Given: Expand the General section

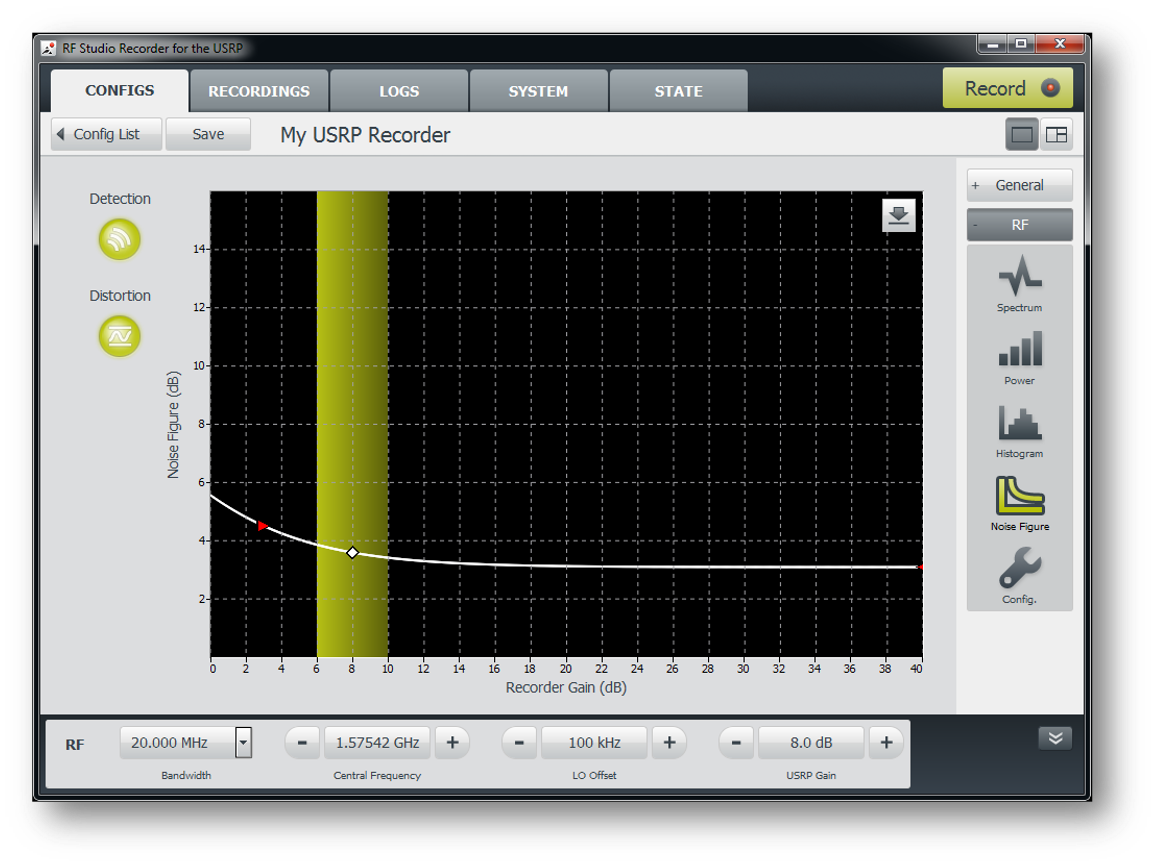Looking at the screenshot, I should (x=1019, y=185).
